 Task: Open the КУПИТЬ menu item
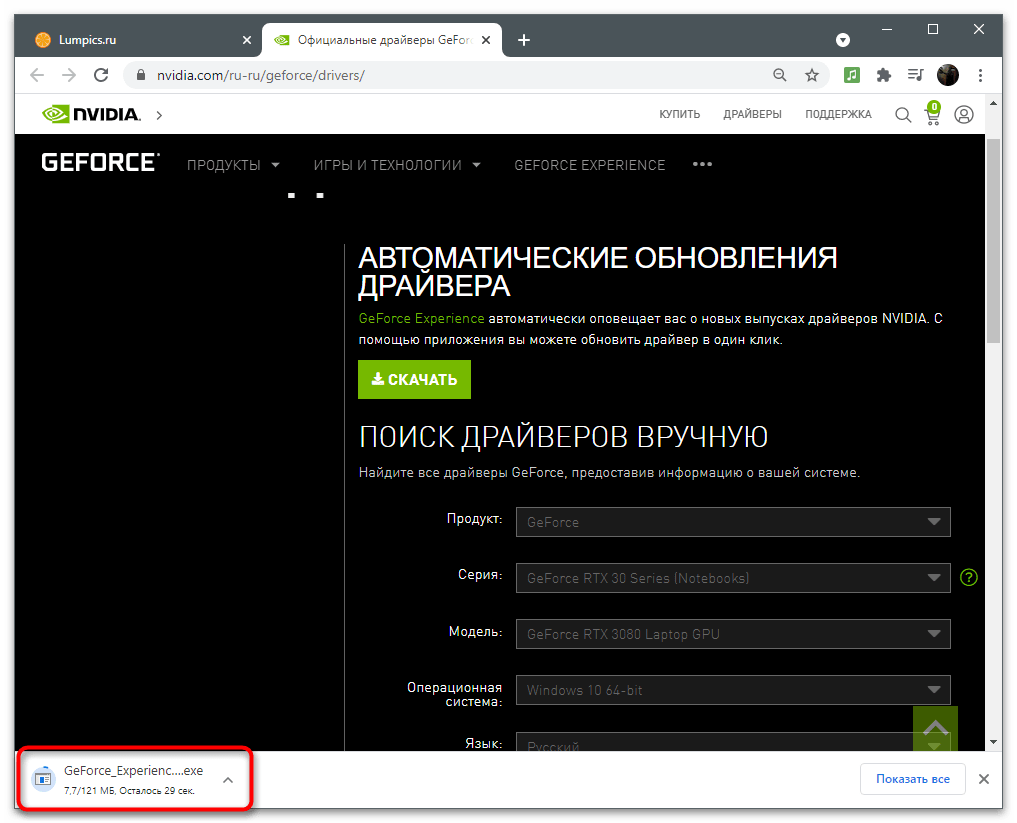(679, 114)
